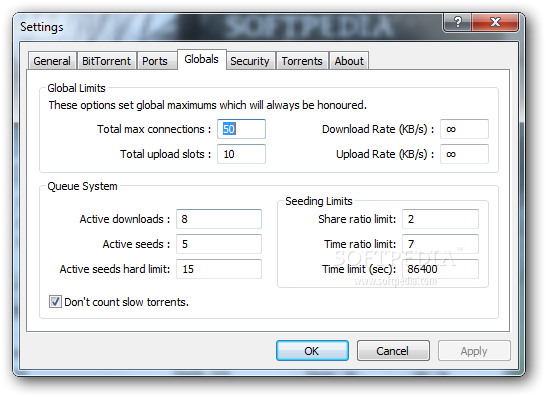
Task: Select the Active seeds hard limit field
Action: [219, 269]
